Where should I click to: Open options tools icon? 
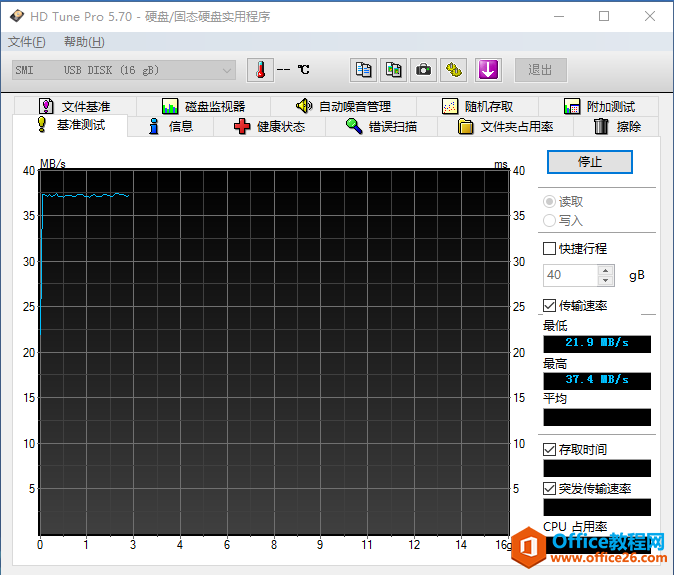pos(453,70)
